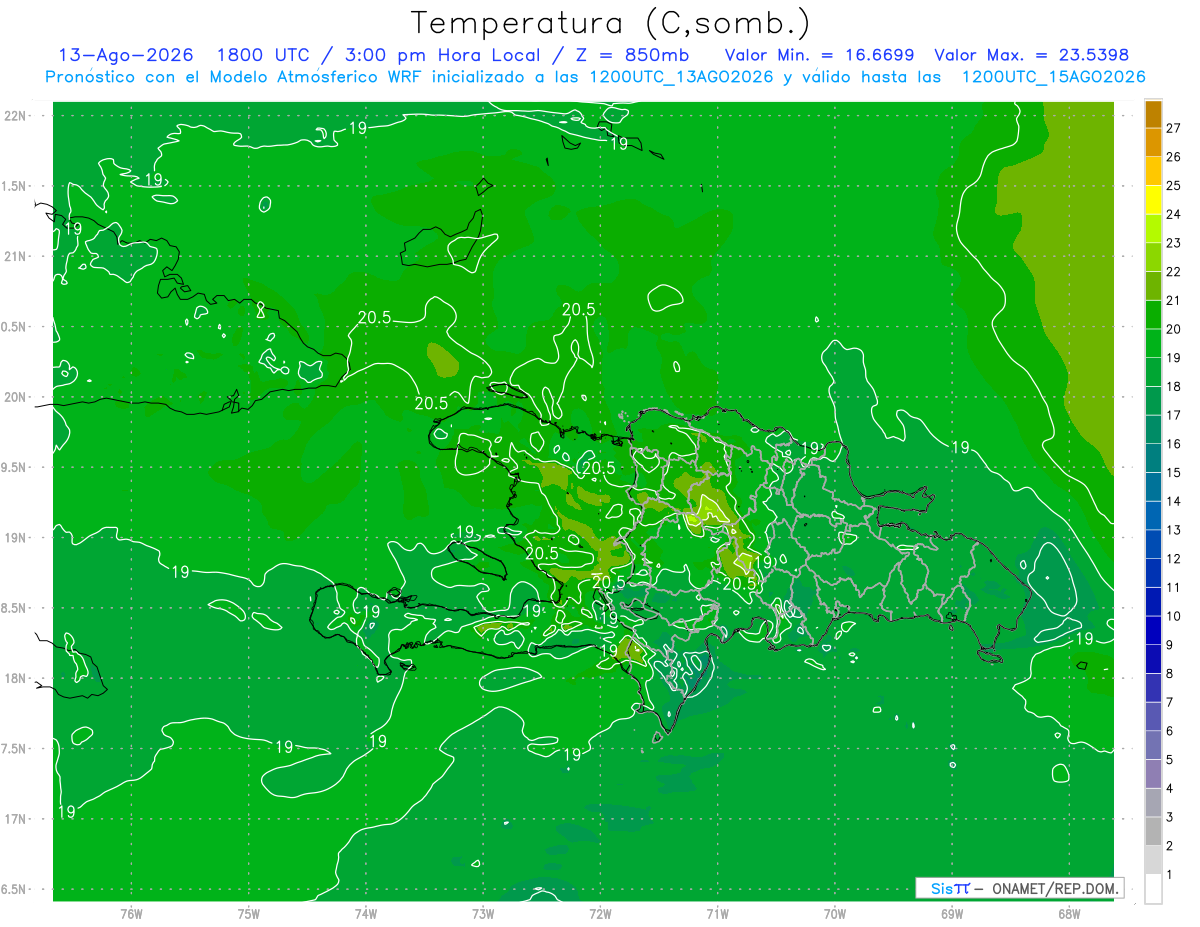This screenshot has height=927, width=1200.
Task: Click the colorbar legend value 1
Action: 1170,875
